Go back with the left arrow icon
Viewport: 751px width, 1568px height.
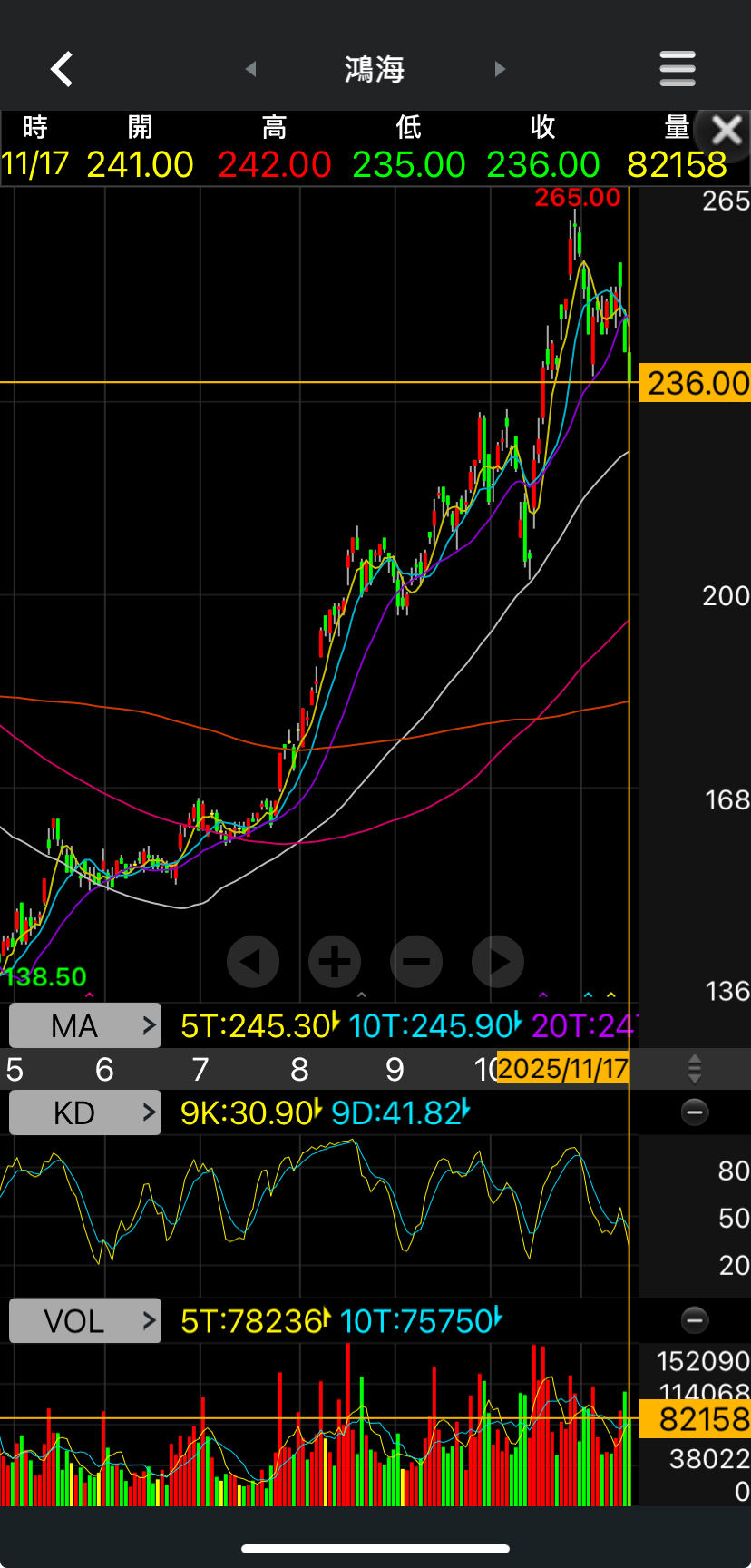coord(61,69)
